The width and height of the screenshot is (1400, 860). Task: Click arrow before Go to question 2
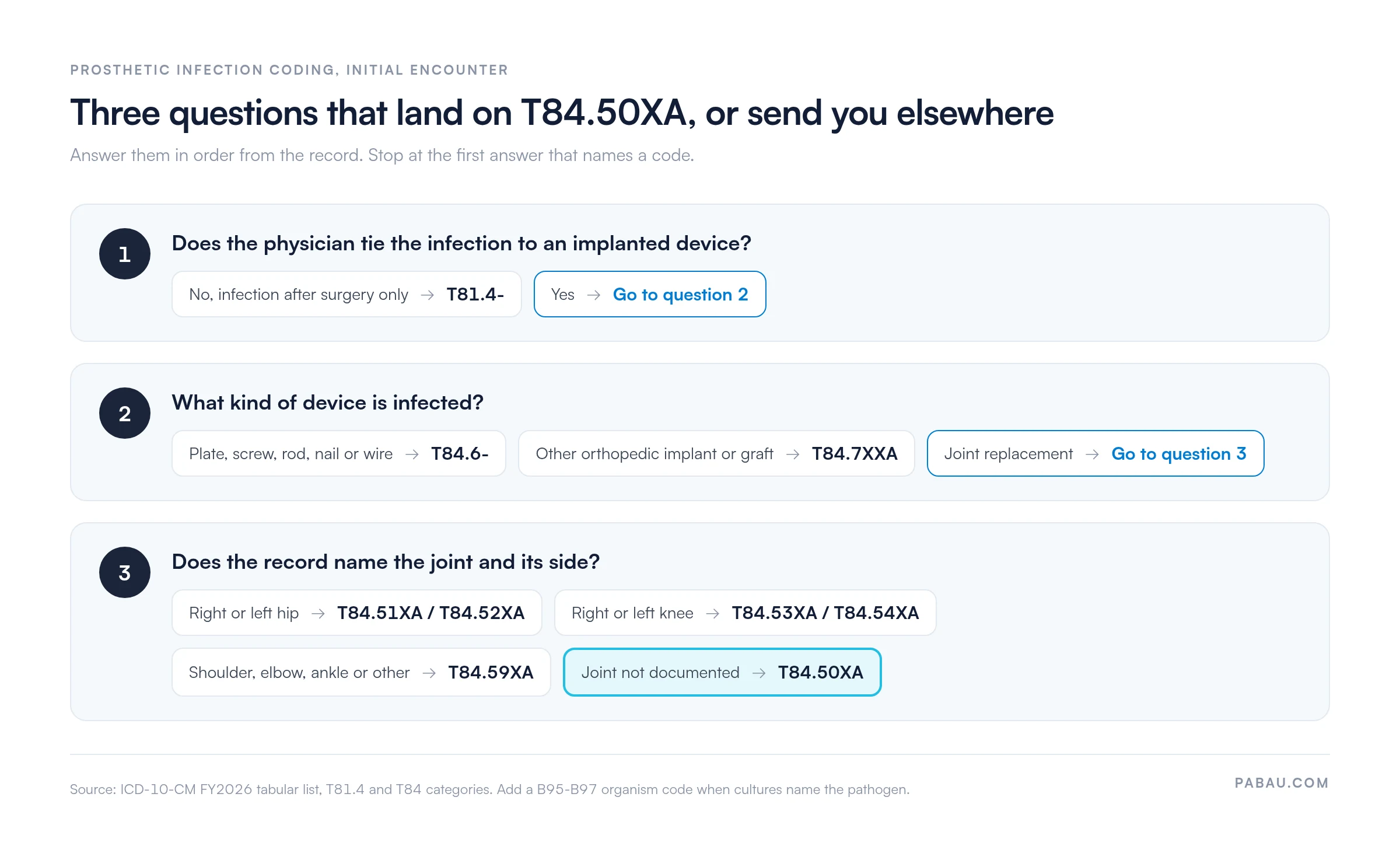[594, 295]
